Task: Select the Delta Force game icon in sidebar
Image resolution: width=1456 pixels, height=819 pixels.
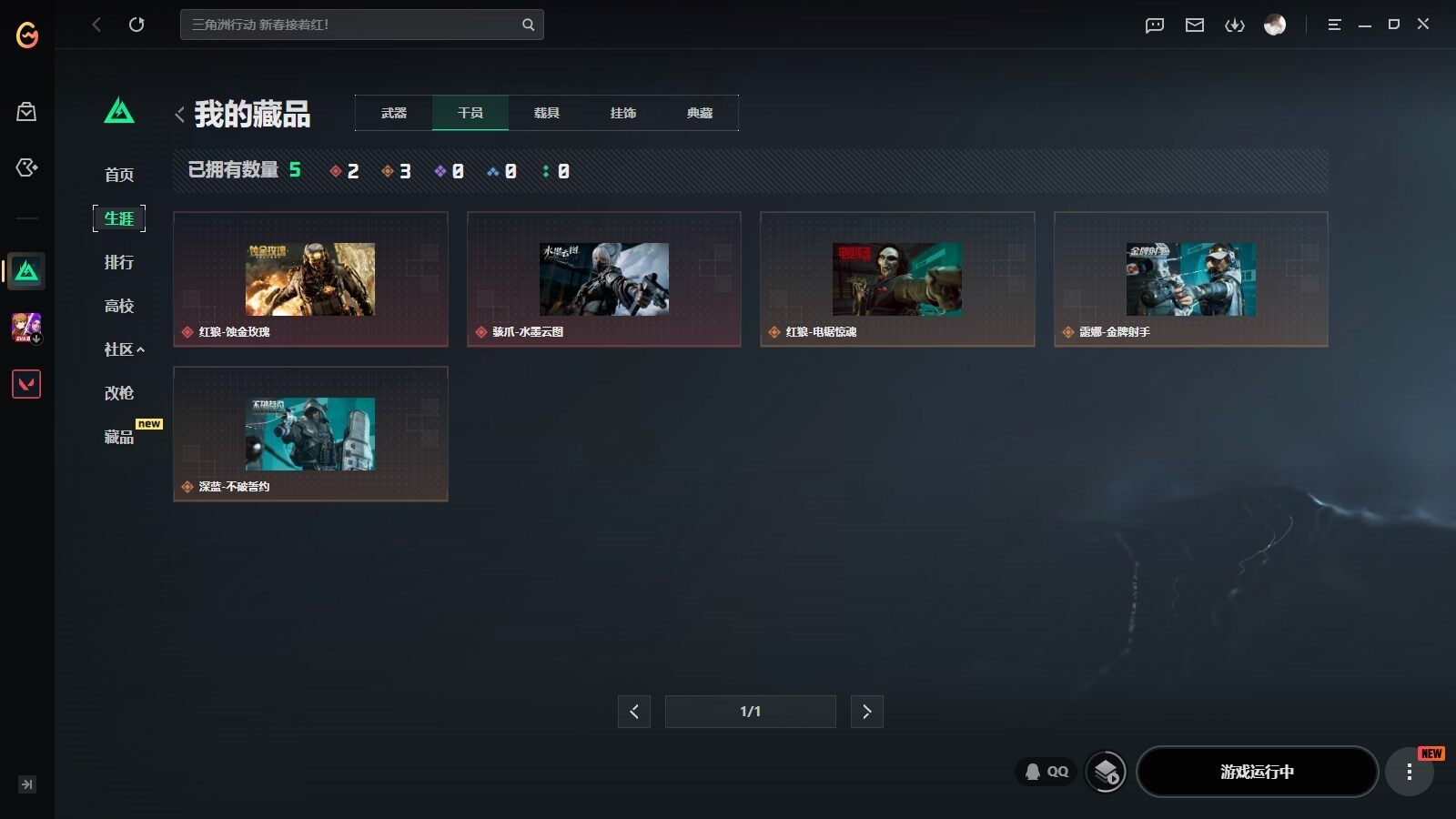Action: (26, 271)
